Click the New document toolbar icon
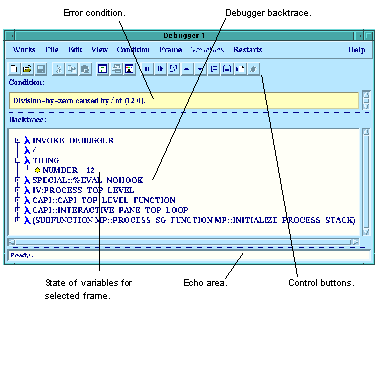This screenshot has width=379, height=367. point(14,69)
